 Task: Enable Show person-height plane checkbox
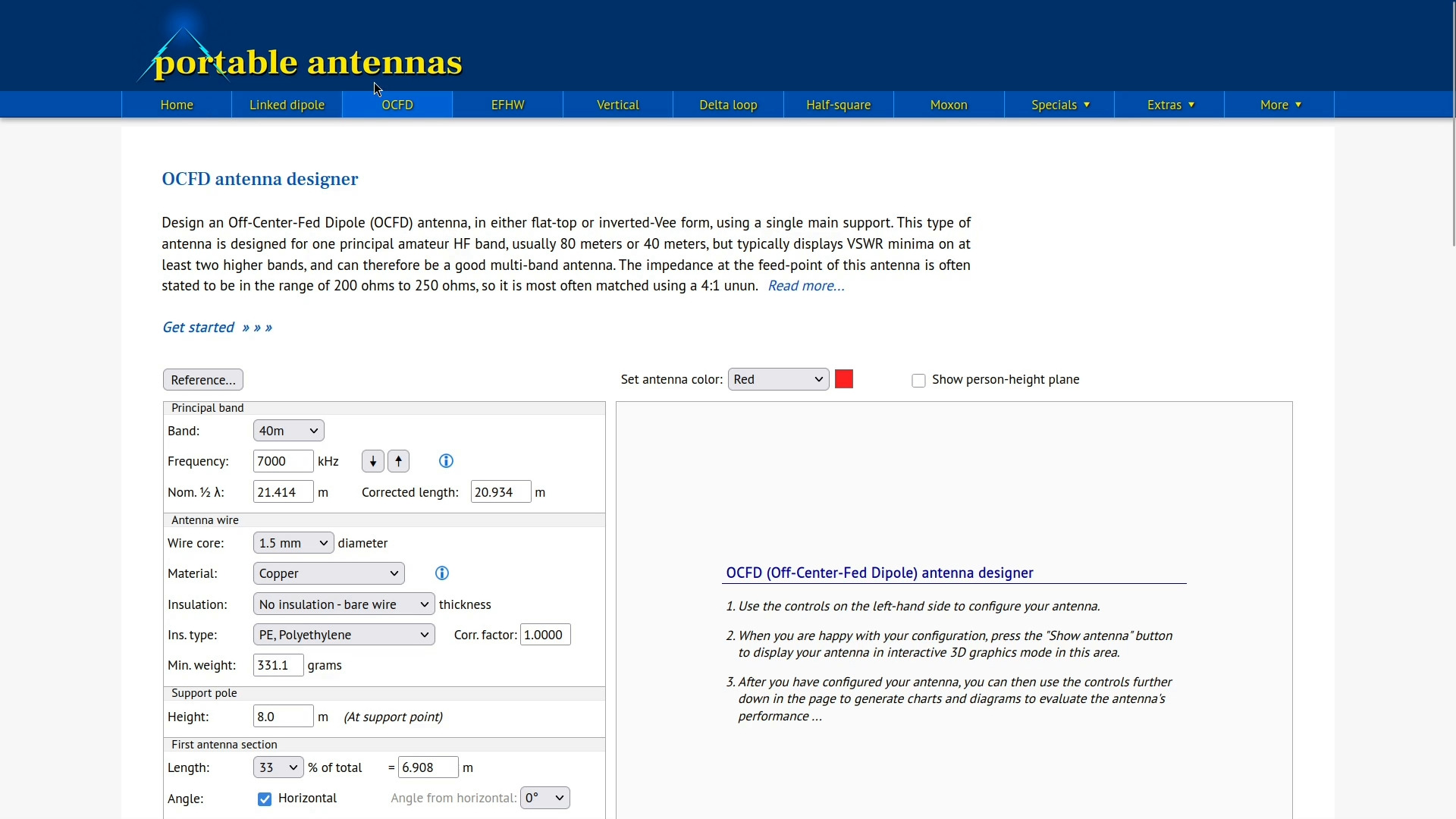pyautogui.click(x=918, y=381)
